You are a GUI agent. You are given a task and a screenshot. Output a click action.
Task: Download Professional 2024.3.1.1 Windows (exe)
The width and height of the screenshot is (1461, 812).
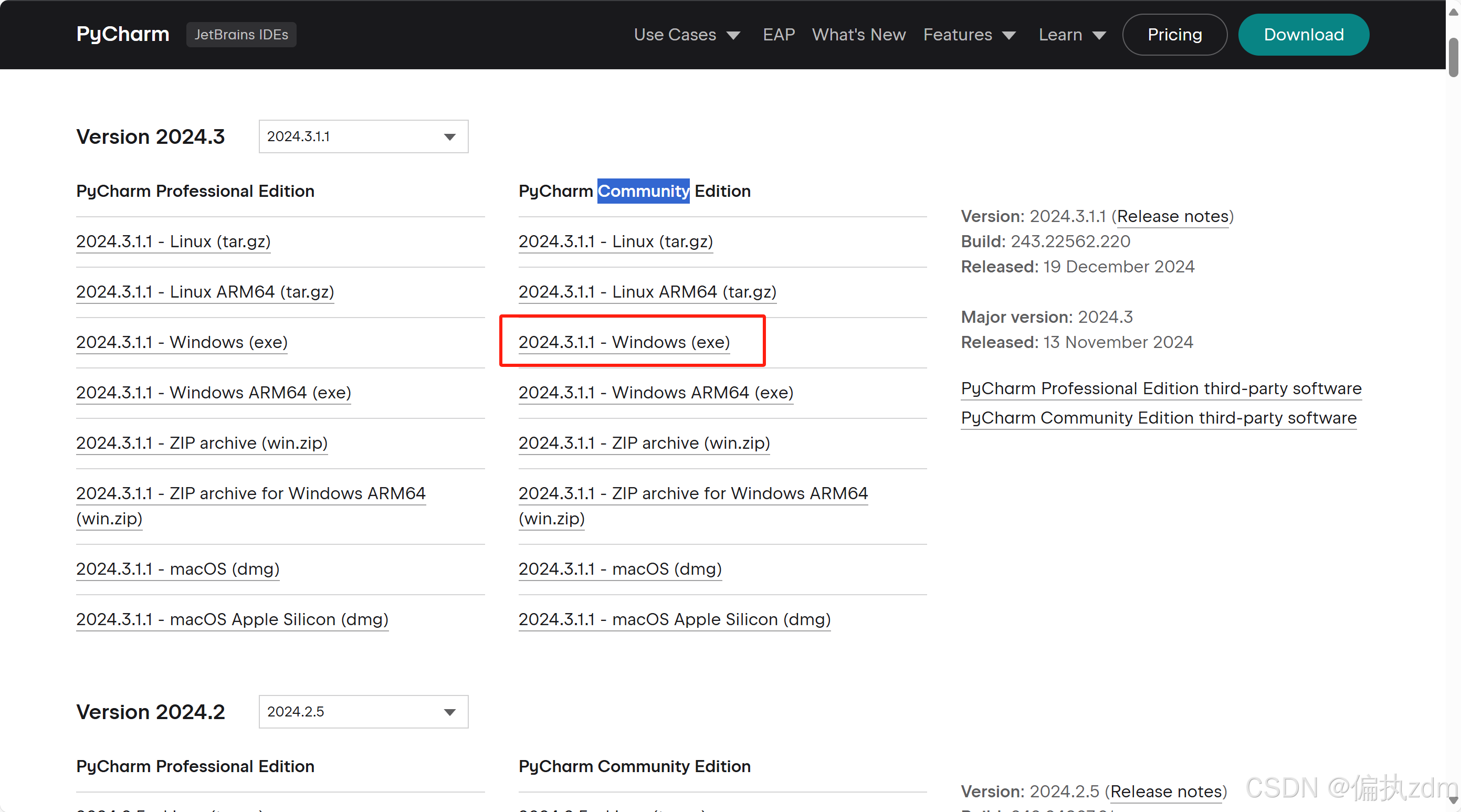tap(182, 342)
